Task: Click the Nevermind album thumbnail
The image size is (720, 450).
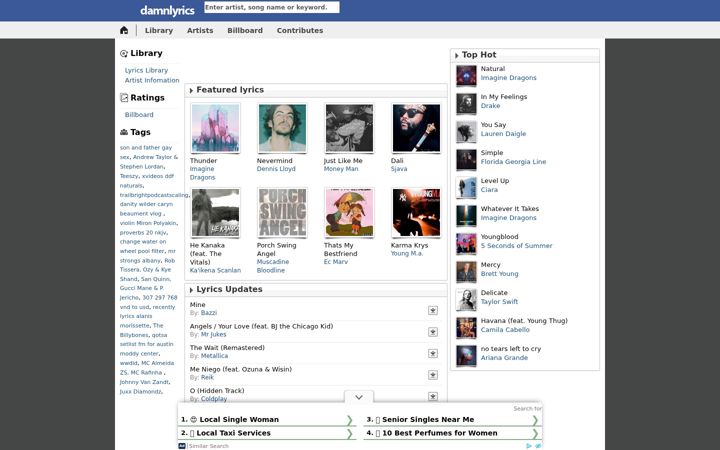Action: pyautogui.click(x=282, y=128)
